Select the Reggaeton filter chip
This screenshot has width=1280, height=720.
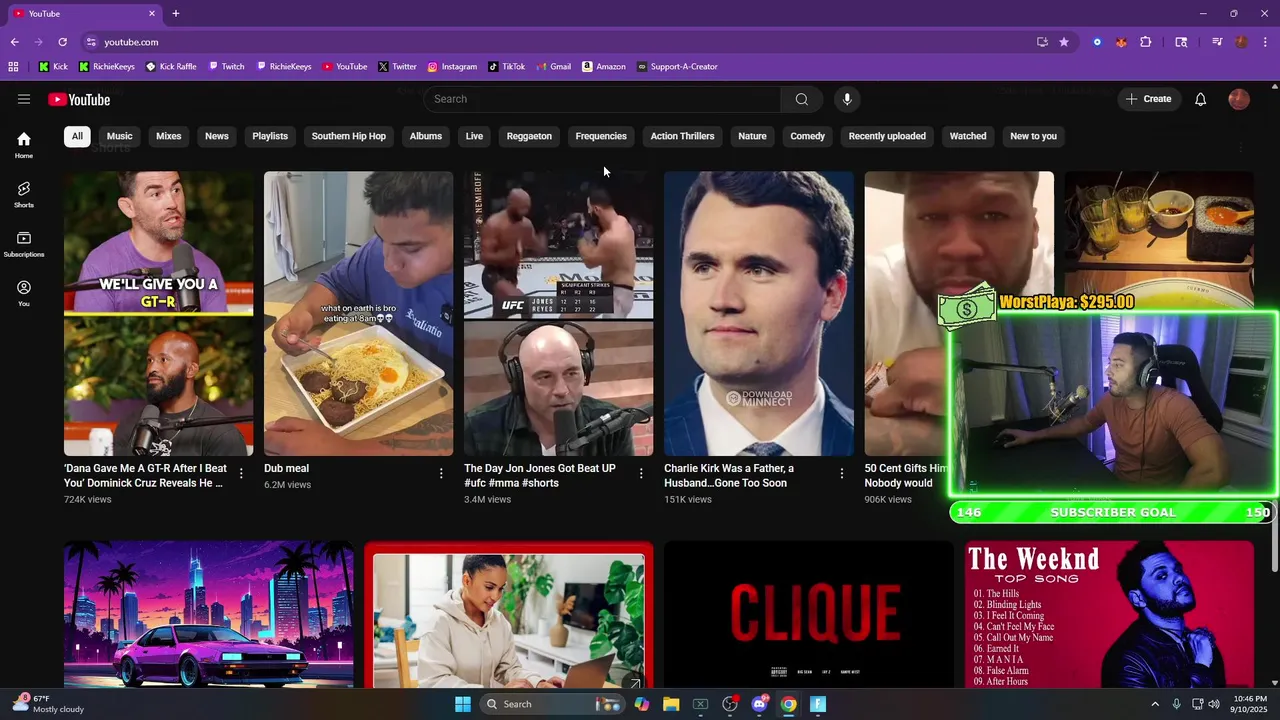pos(529,136)
